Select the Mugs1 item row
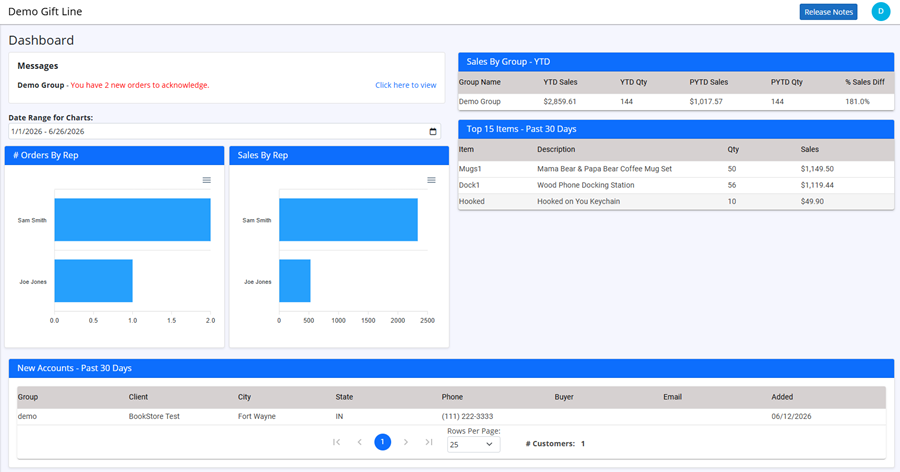 676,169
